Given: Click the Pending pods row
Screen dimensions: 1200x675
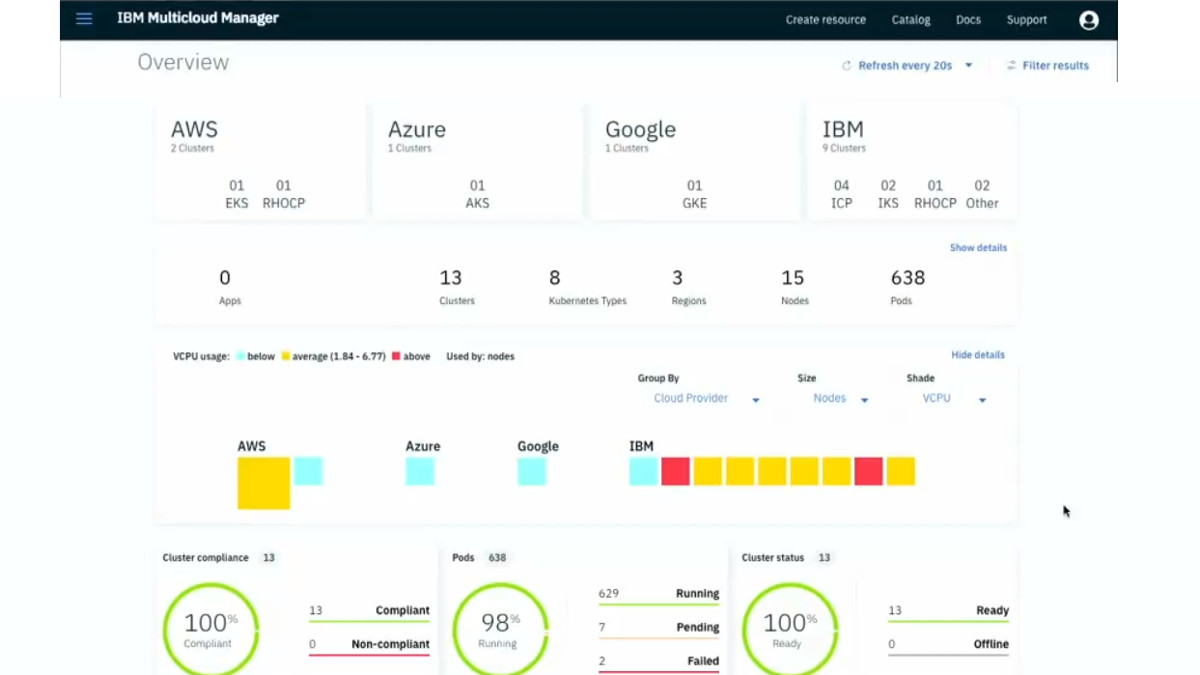Looking at the screenshot, I should coord(658,629).
